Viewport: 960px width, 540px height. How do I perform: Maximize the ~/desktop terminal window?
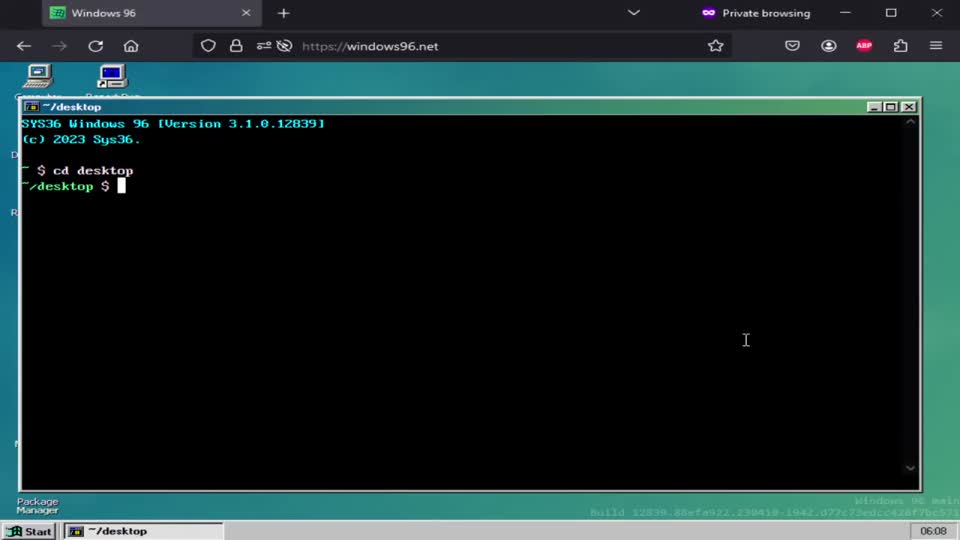click(x=891, y=107)
